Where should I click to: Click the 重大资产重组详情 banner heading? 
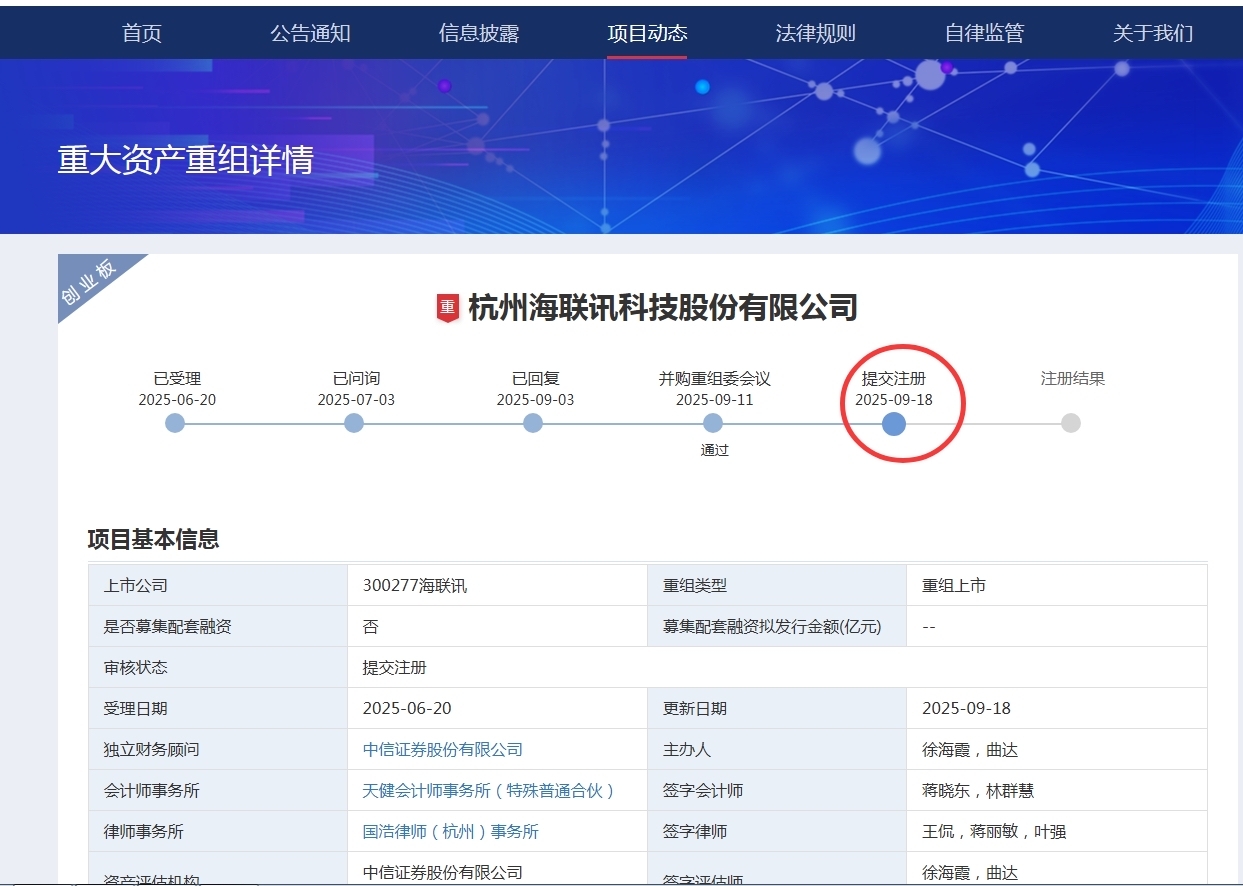(x=185, y=160)
